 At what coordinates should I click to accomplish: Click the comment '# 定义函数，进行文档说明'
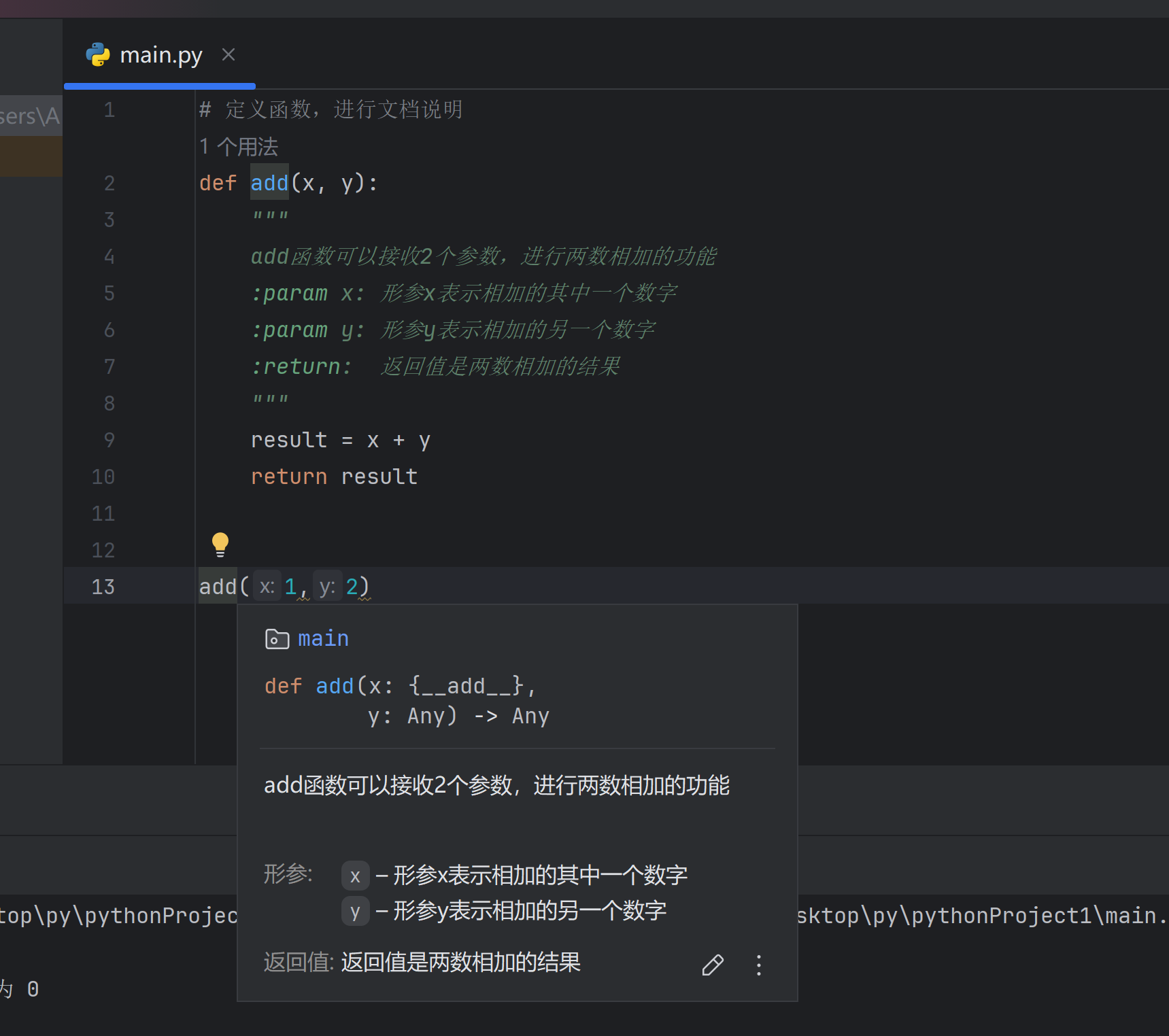331,109
